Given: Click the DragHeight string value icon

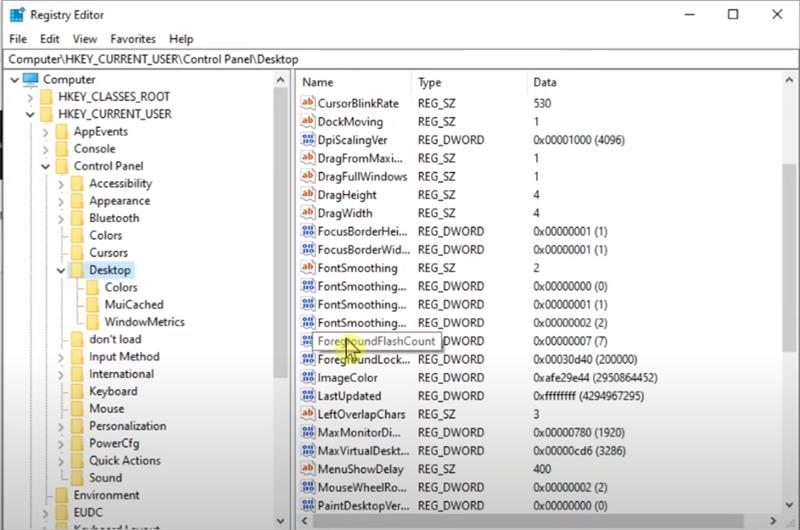Looking at the screenshot, I should [x=308, y=195].
